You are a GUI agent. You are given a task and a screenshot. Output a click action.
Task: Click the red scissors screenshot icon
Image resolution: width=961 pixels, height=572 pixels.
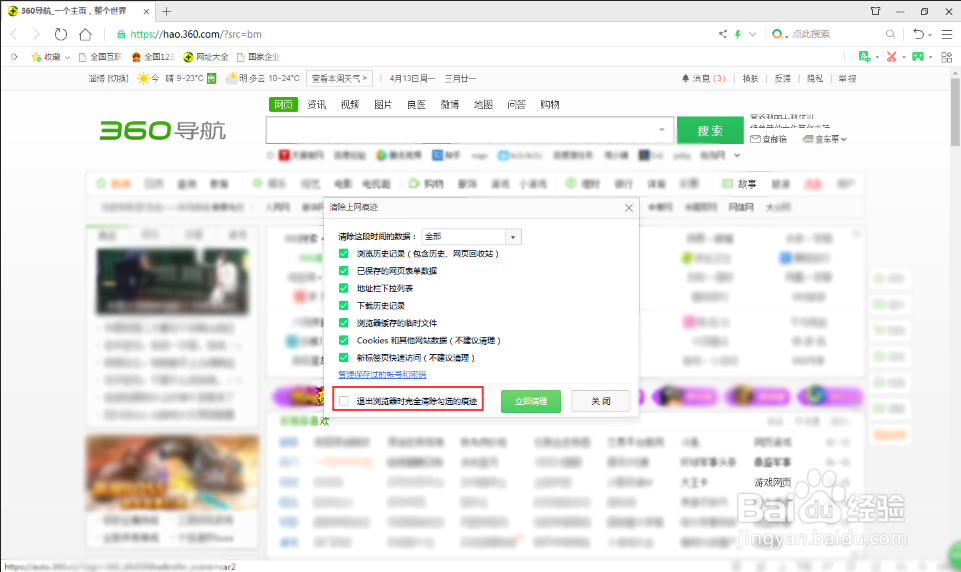click(892, 57)
